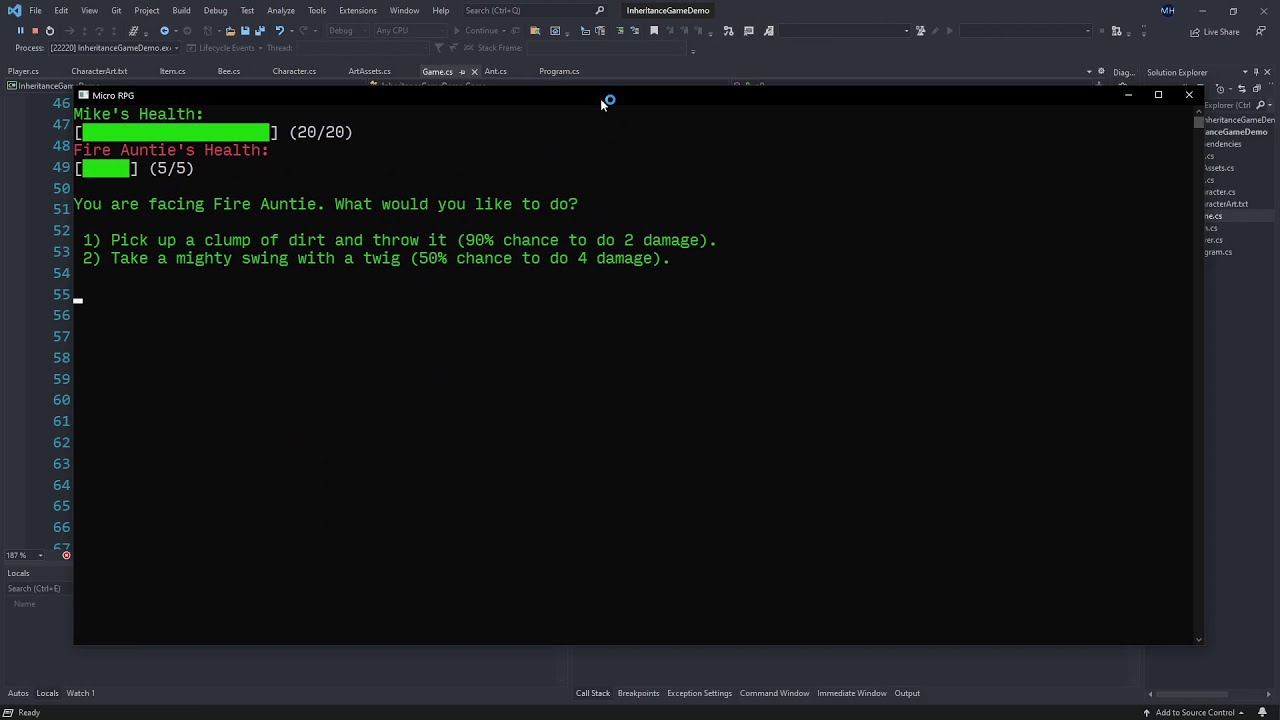
Task: Switch to the Player.cs tab
Action: [x=23, y=72]
